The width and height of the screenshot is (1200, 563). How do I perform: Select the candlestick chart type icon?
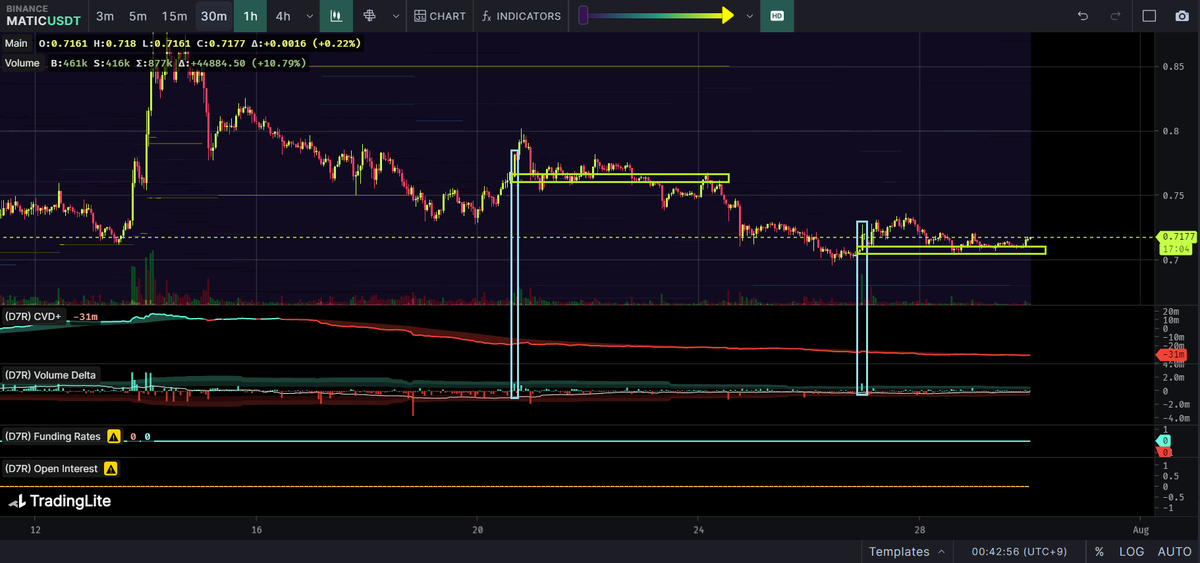336,16
